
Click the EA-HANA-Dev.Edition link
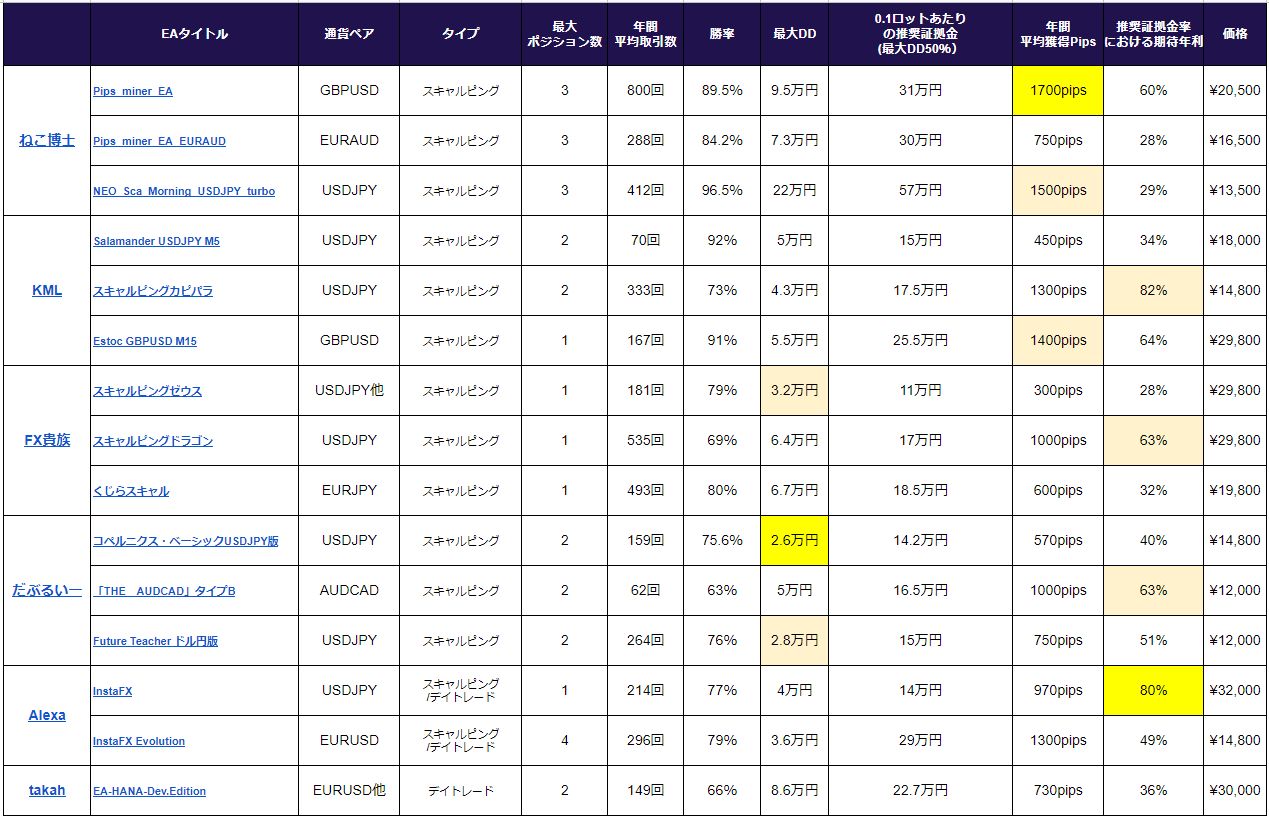point(149,791)
